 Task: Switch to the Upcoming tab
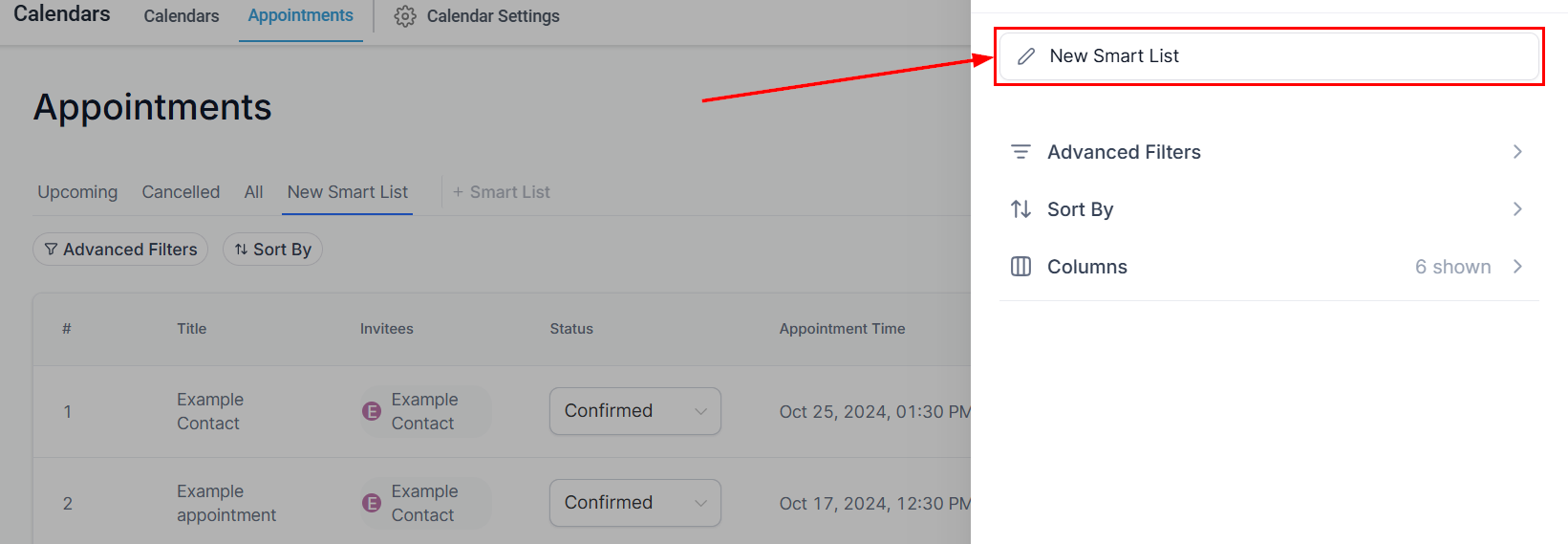77,192
